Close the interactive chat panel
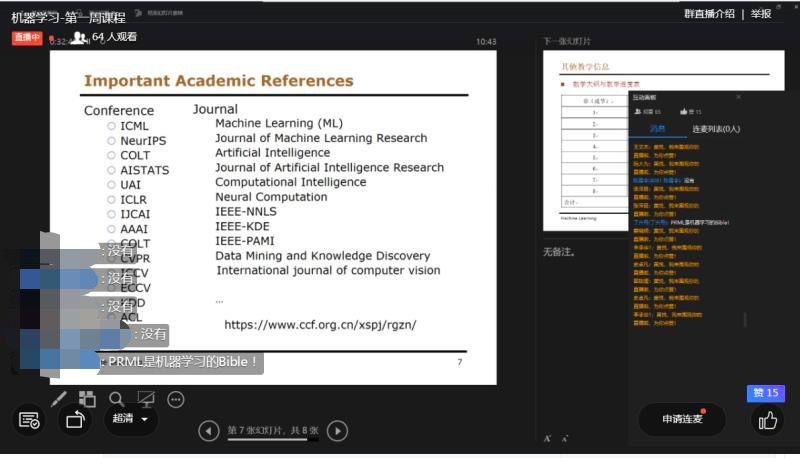800x458 pixels. [x=739, y=97]
